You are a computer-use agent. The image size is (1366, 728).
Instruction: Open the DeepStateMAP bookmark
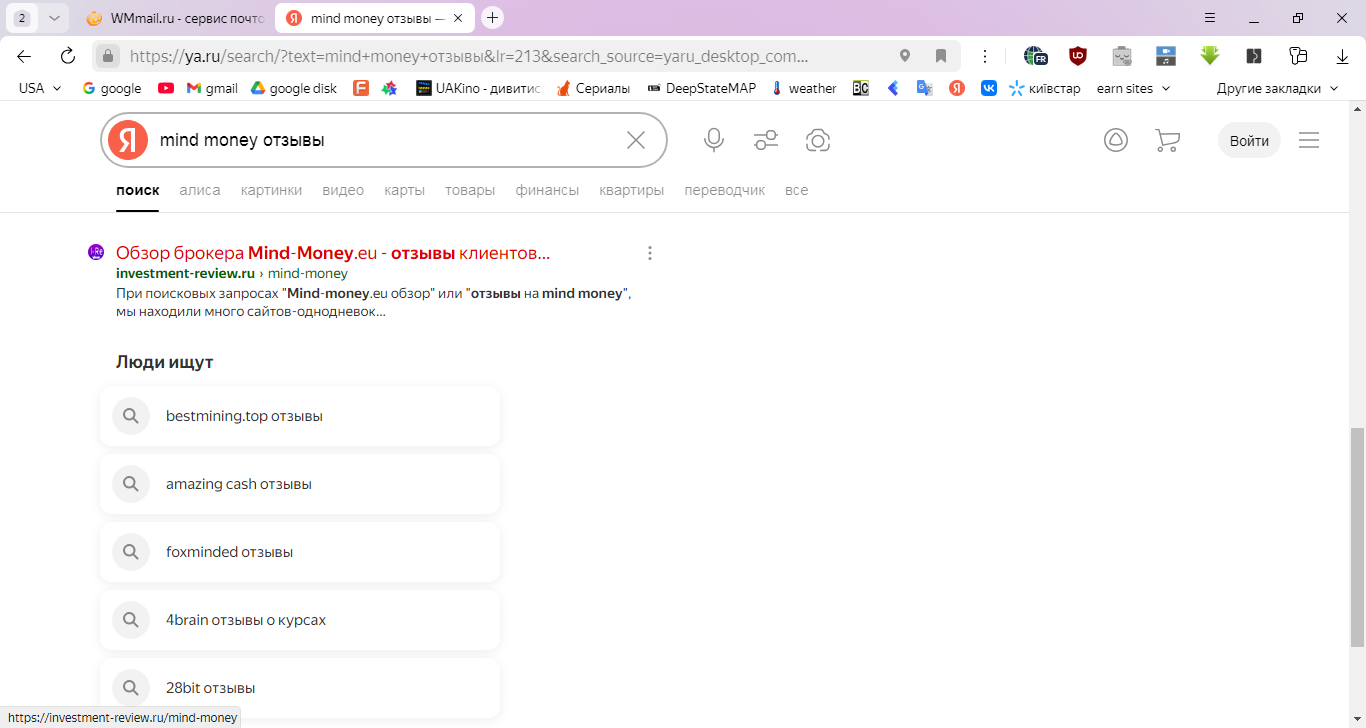701,88
